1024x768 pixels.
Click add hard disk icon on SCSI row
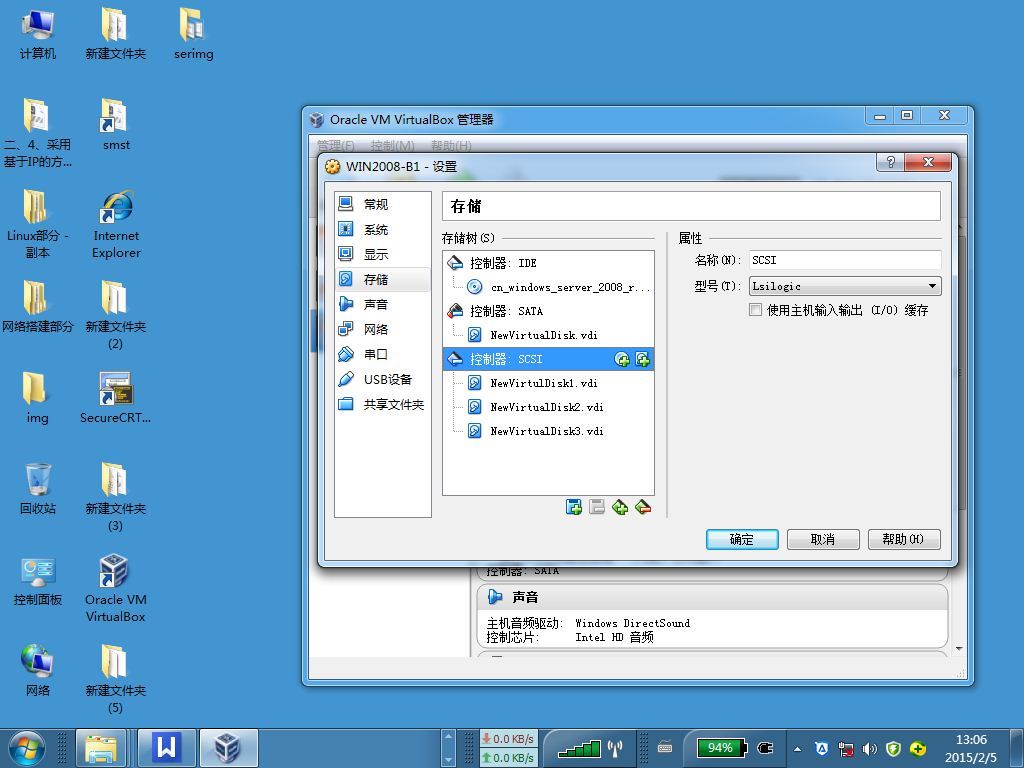(x=643, y=359)
